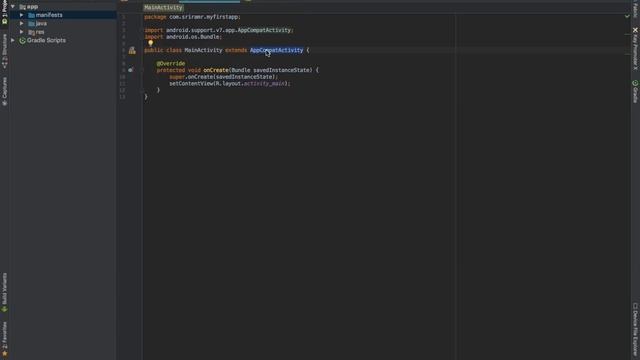Open the Project tool window tab
Image resolution: width=640 pixels, height=360 pixels.
coord(4,13)
